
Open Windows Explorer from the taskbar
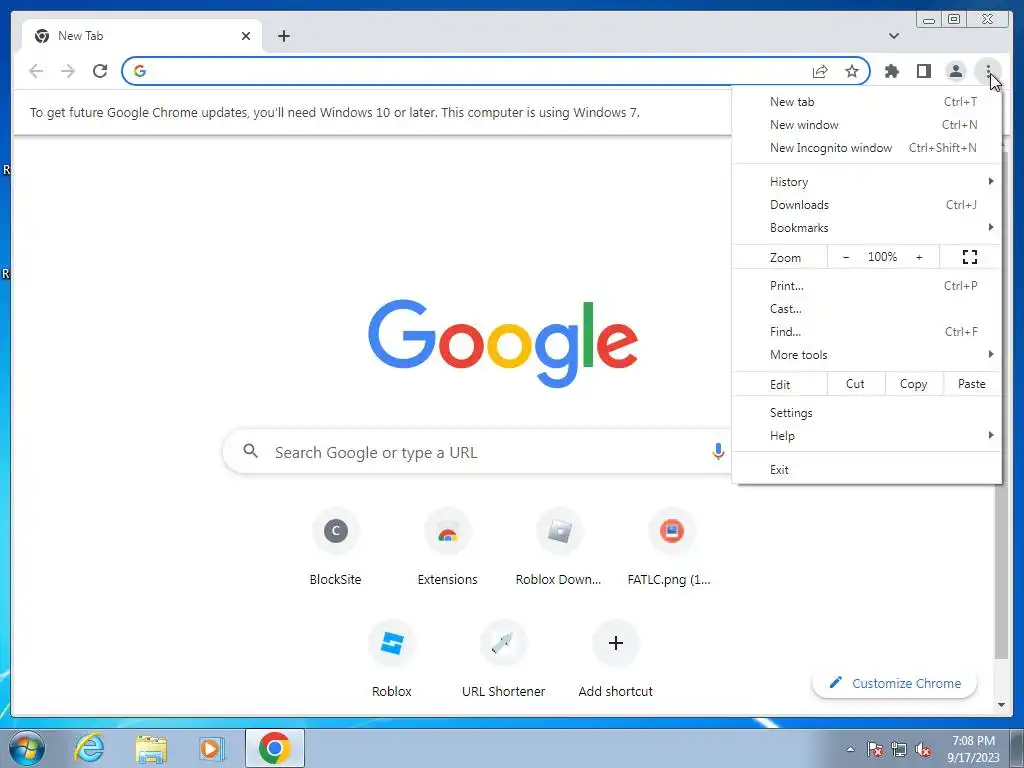(x=150, y=748)
